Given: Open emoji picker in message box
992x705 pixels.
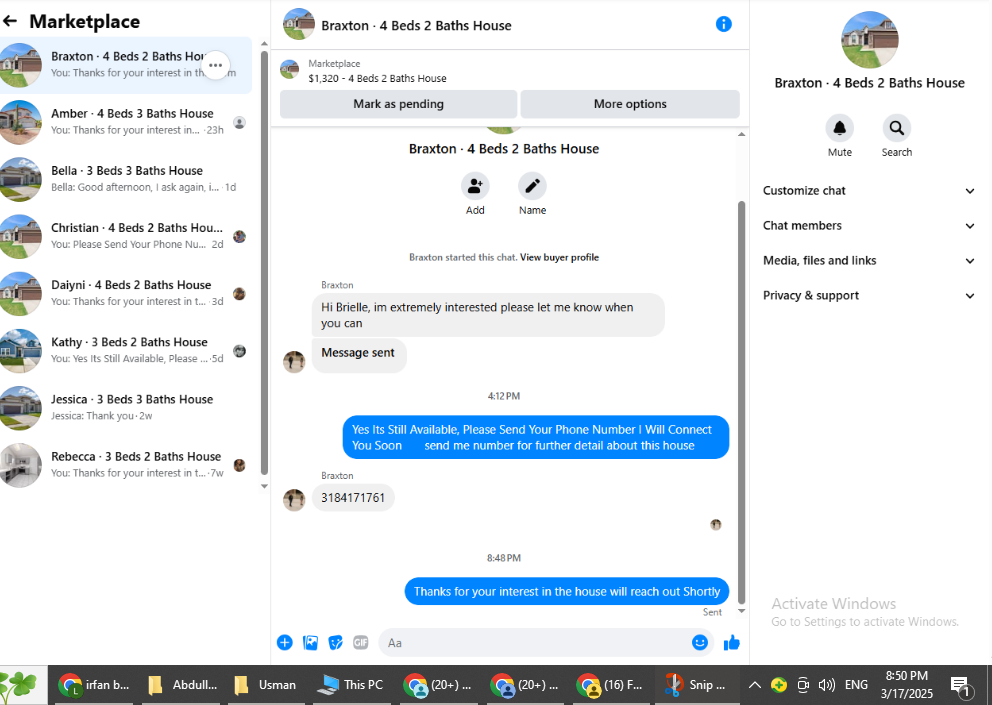Looking at the screenshot, I should 700,642.
